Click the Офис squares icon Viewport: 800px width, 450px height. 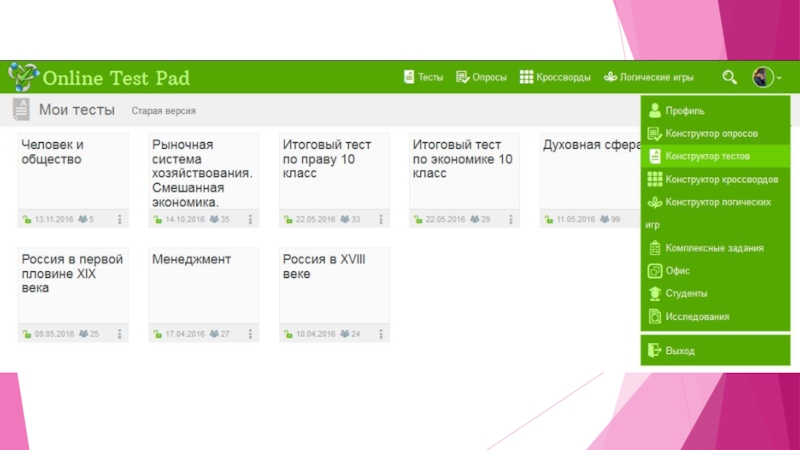[x=655, y=271]
